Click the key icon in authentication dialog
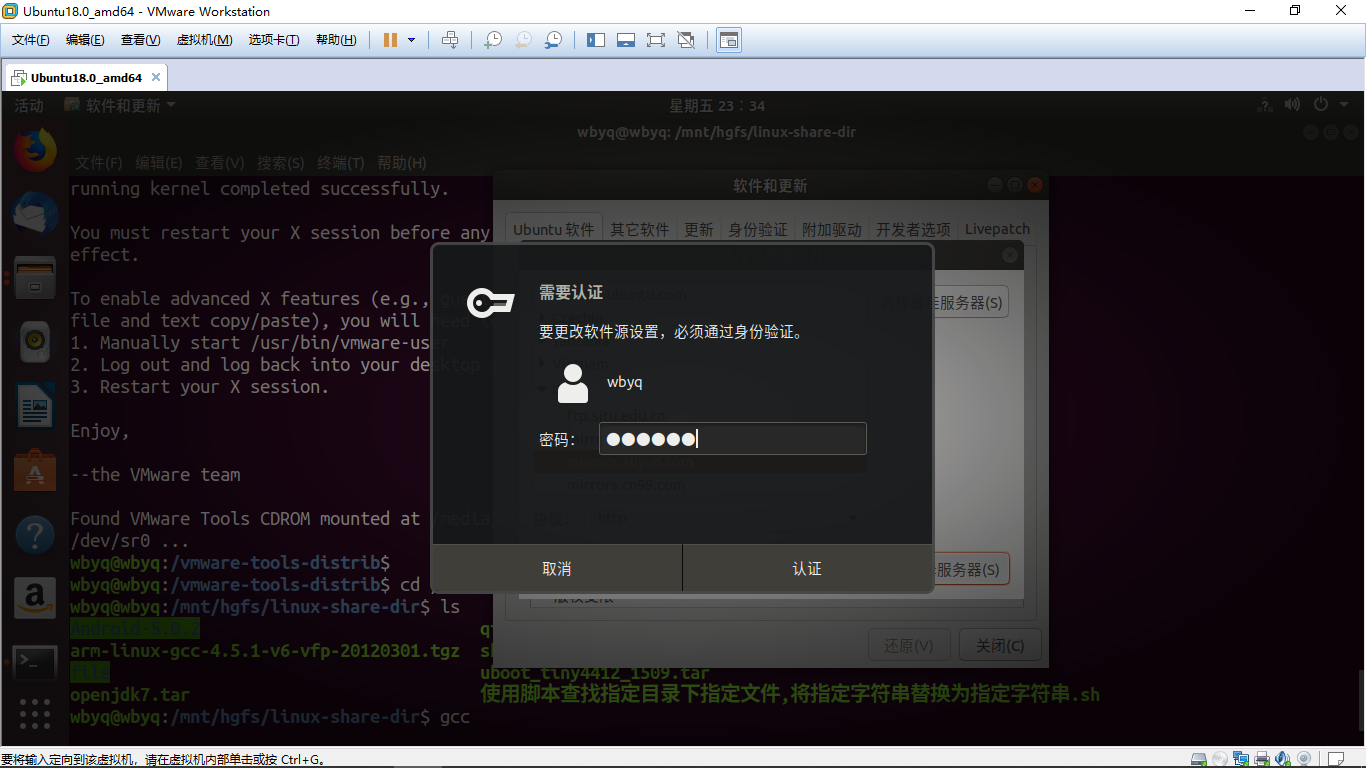 click(x=491, y=301)
